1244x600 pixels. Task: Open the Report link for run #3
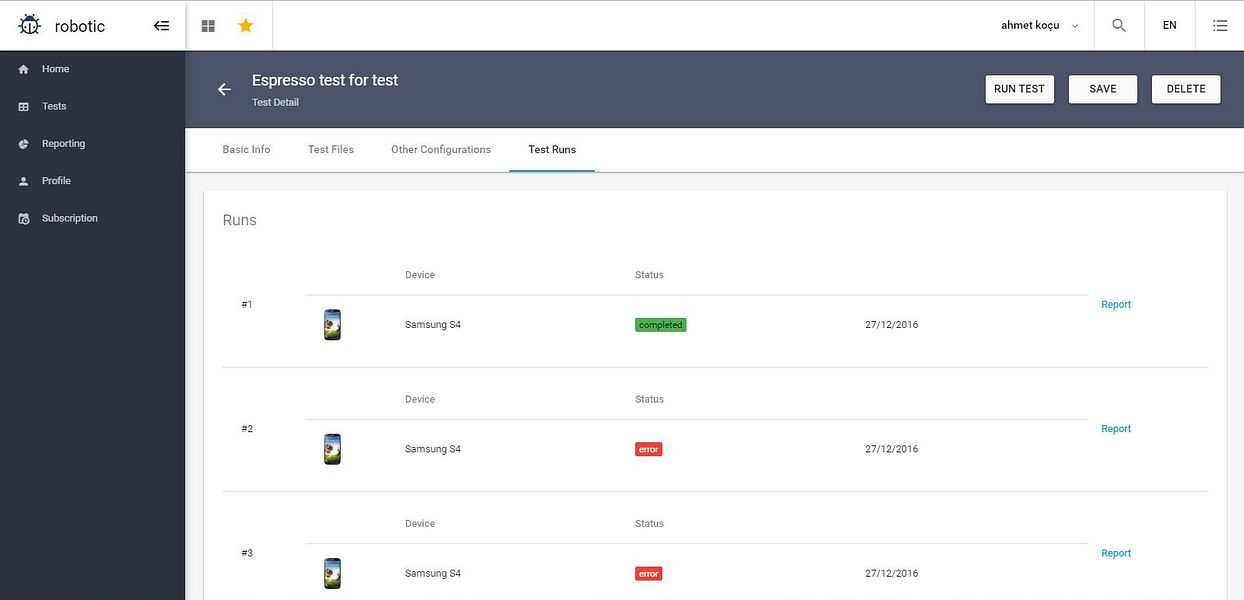click(x=1116, y=553)
